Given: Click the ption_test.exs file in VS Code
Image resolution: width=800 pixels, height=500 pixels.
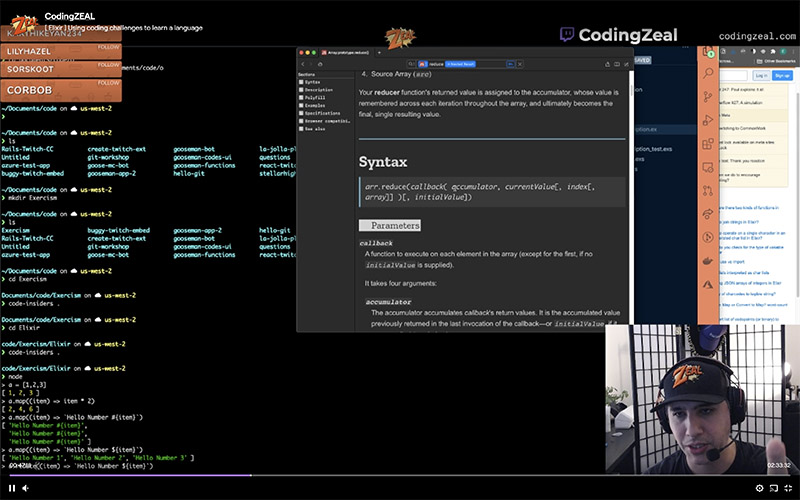Looking at the screenshot, I should (654, 149).
